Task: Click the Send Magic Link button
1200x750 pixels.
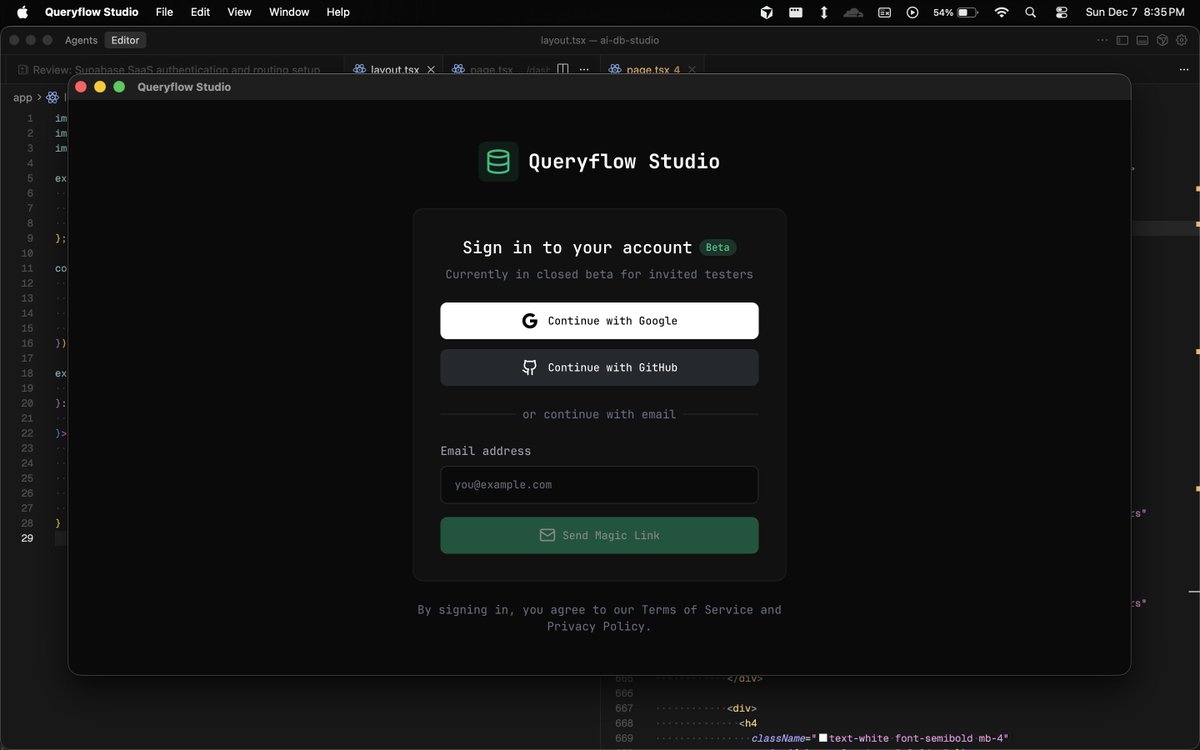Action: click(x=599, y=535)
